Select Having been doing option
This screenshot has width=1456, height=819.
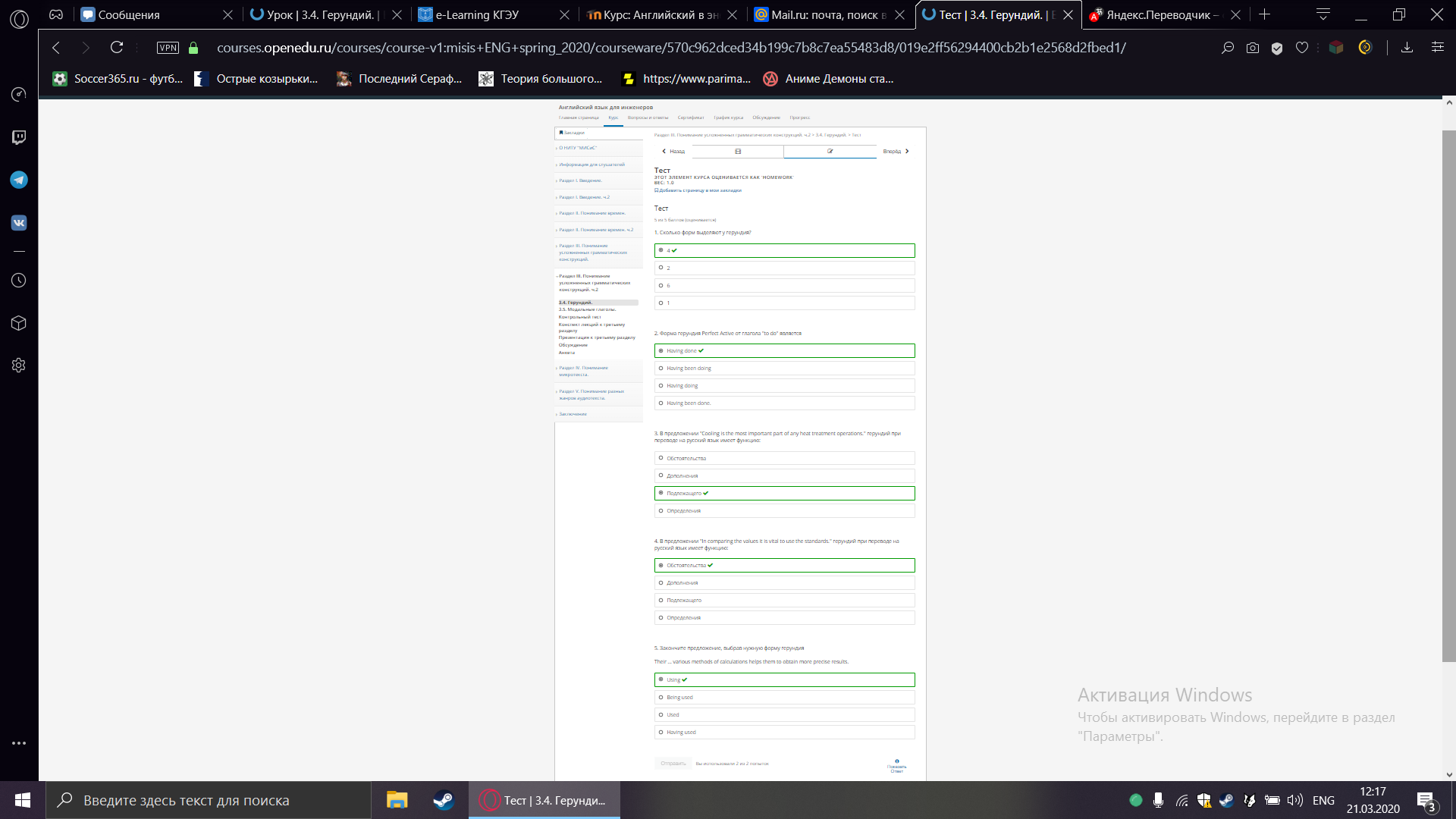(x=784, y=368)
